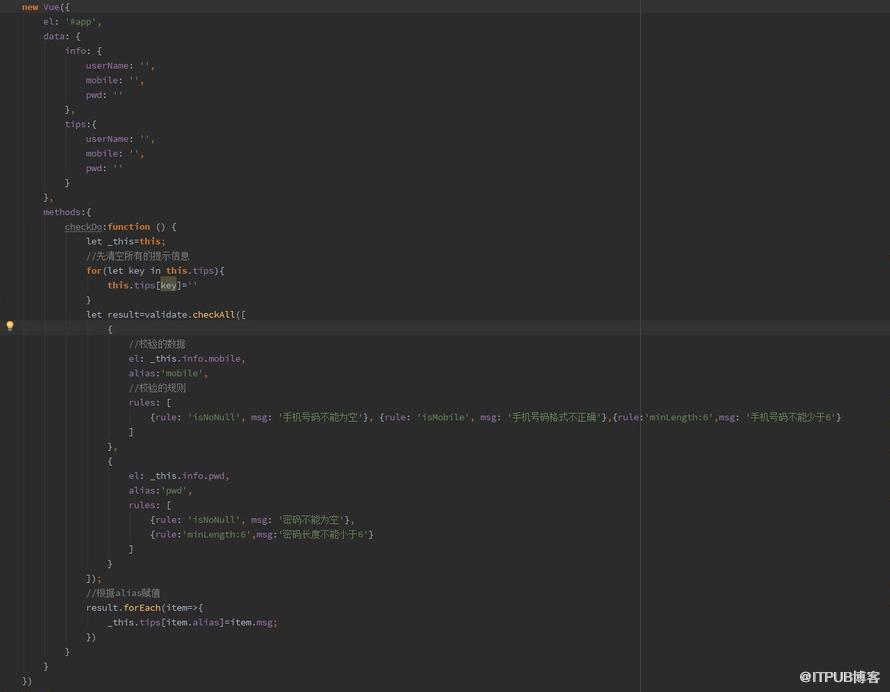Click the string '手机号码不能为空'
890x692 pixels.
click(320, 417)
